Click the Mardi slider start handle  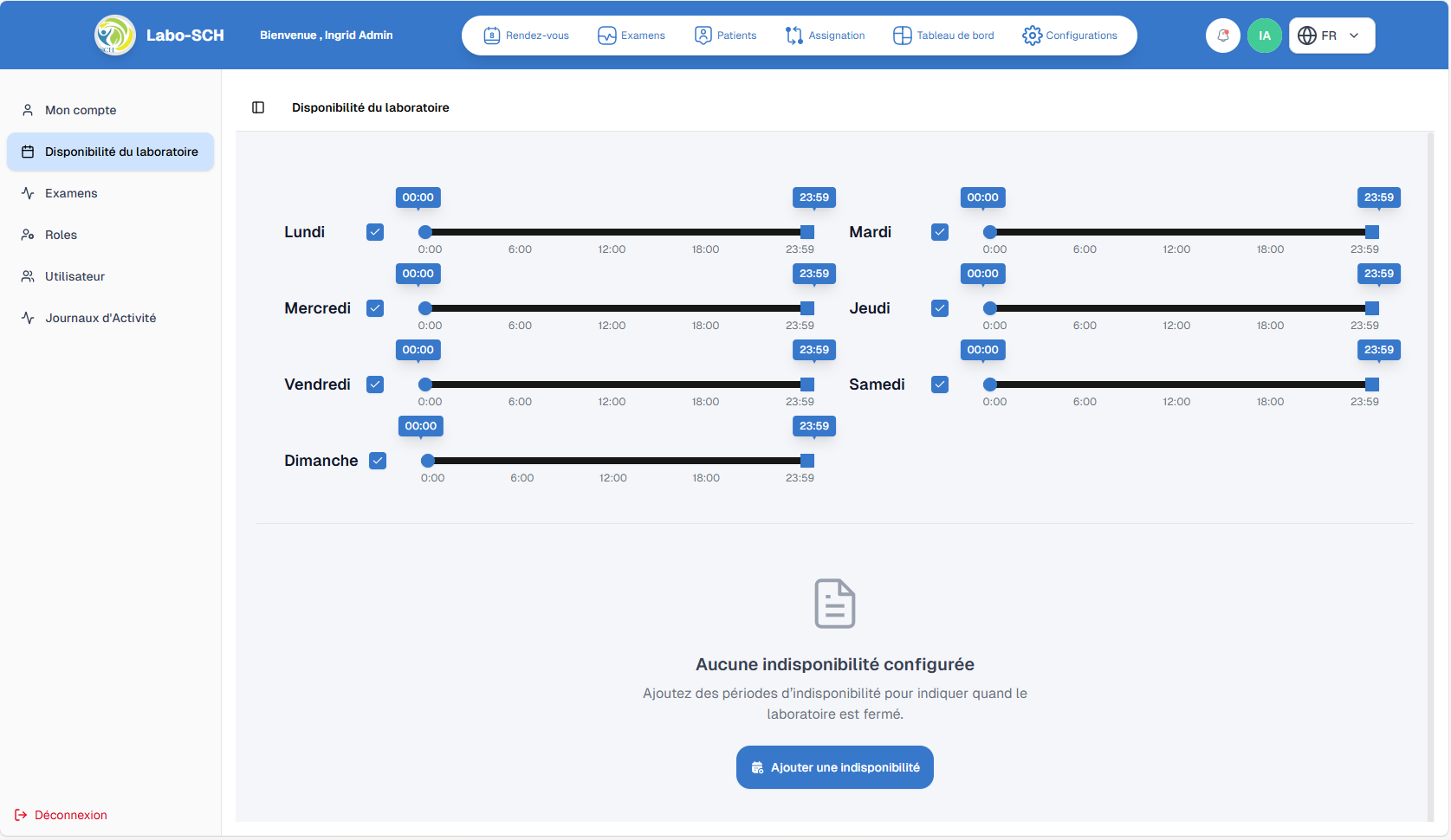pyautogui.click(x=989, y=232)
